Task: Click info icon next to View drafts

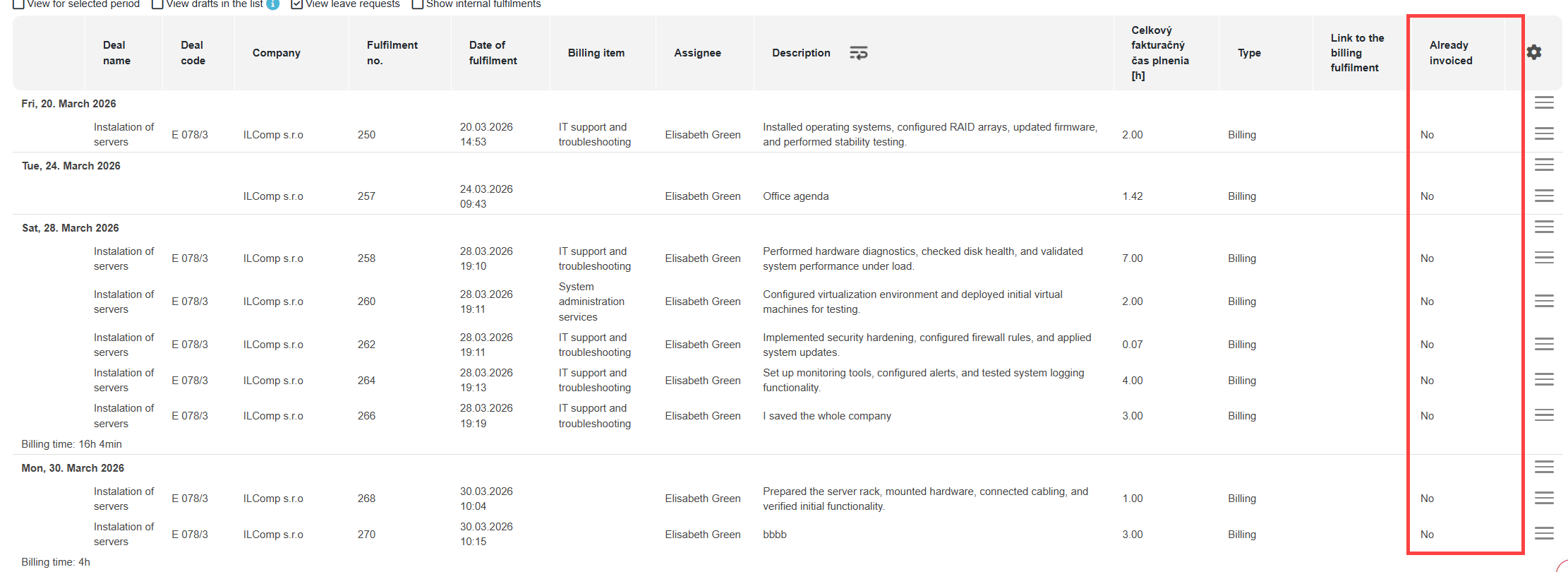Action: pos(272,4)
